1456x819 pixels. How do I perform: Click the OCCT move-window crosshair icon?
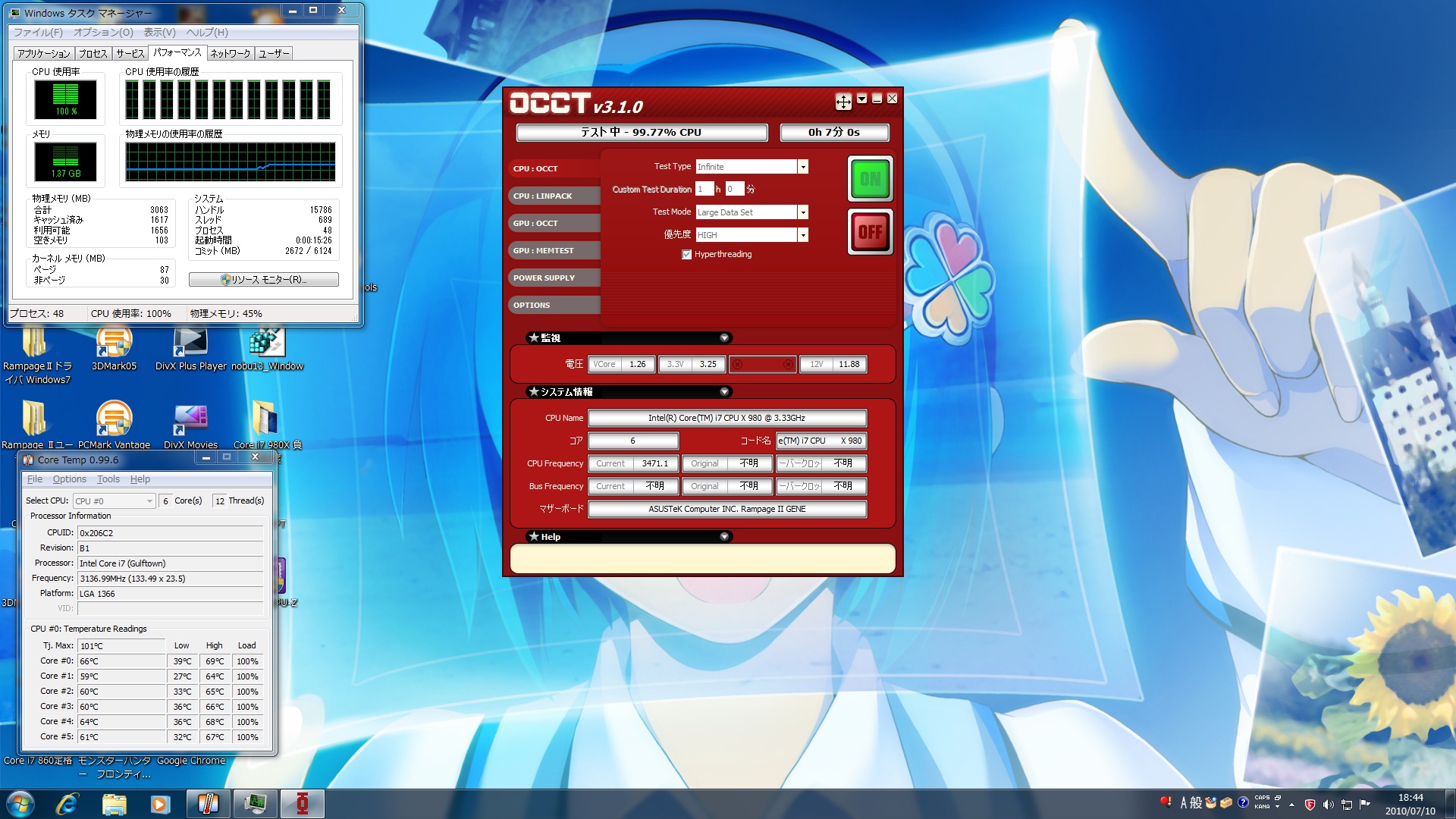pos(843,101)
